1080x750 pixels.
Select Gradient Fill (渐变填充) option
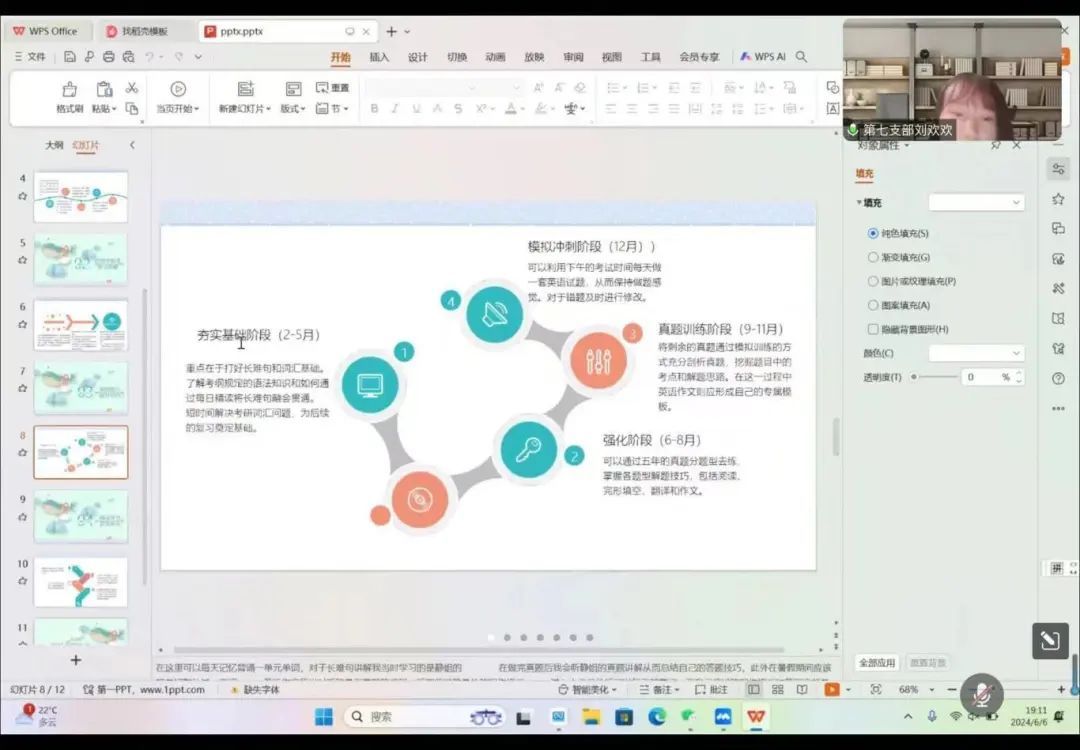click(873, 257)
